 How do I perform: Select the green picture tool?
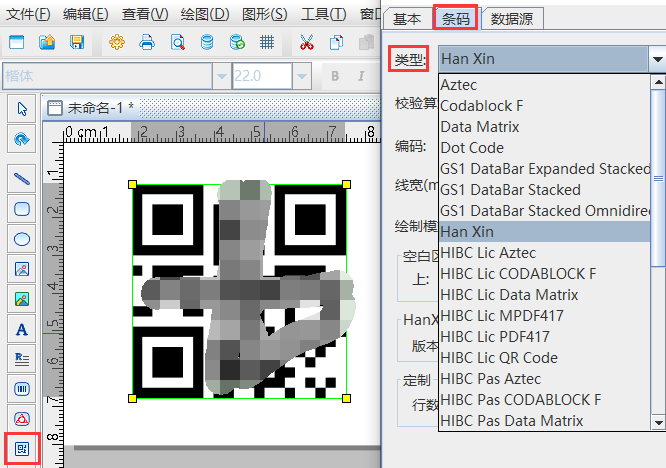coord(22,299)
